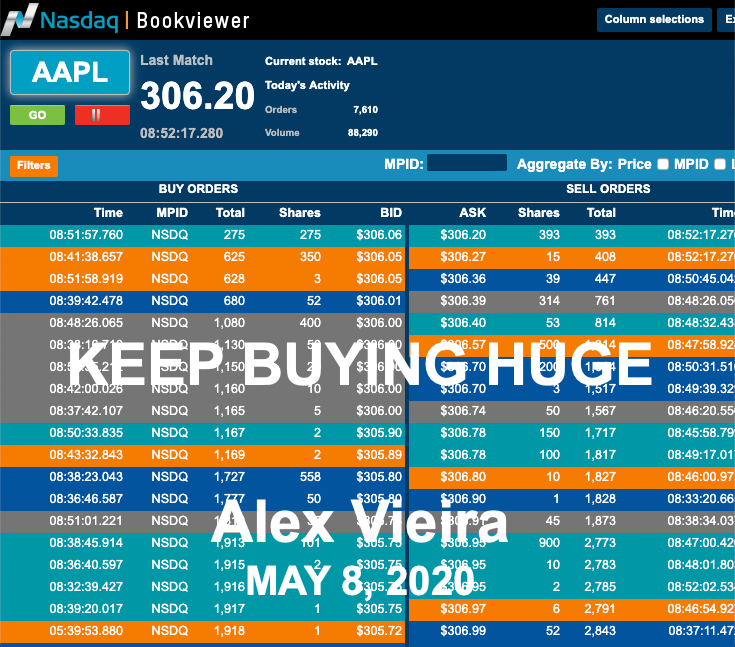Screen dimensions: 735x647
Task: Select ask price $306.99
Action: click(x=463, y=631)
